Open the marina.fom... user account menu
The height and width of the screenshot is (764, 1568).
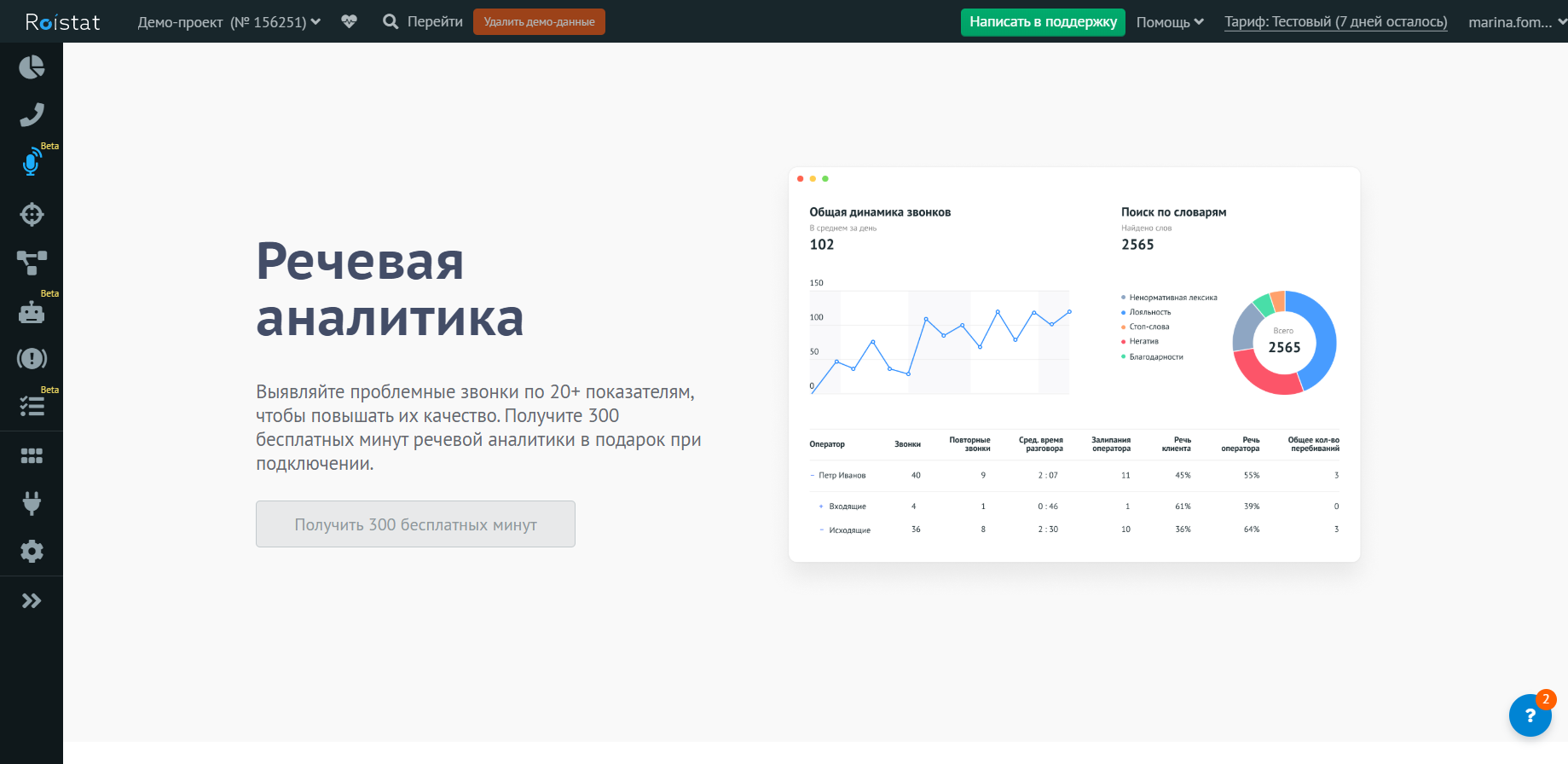point(1516,22)
